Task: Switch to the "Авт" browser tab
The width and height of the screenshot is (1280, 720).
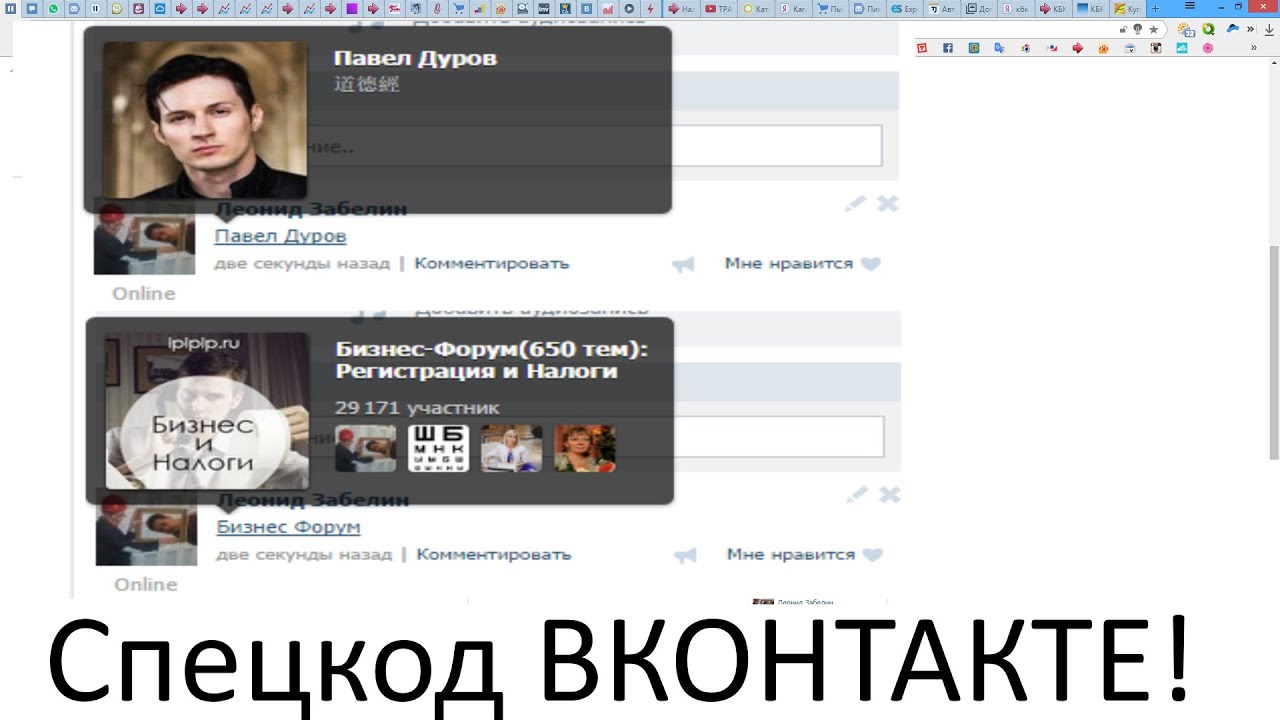Action: (940, 9)
